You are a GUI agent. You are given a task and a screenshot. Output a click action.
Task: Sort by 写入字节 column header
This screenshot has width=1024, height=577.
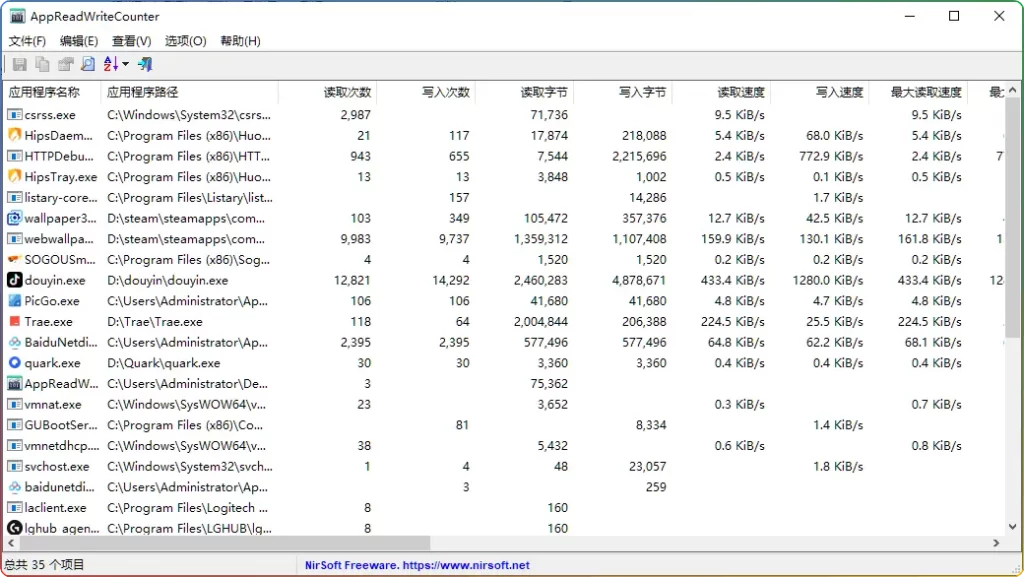coord(623,92)
